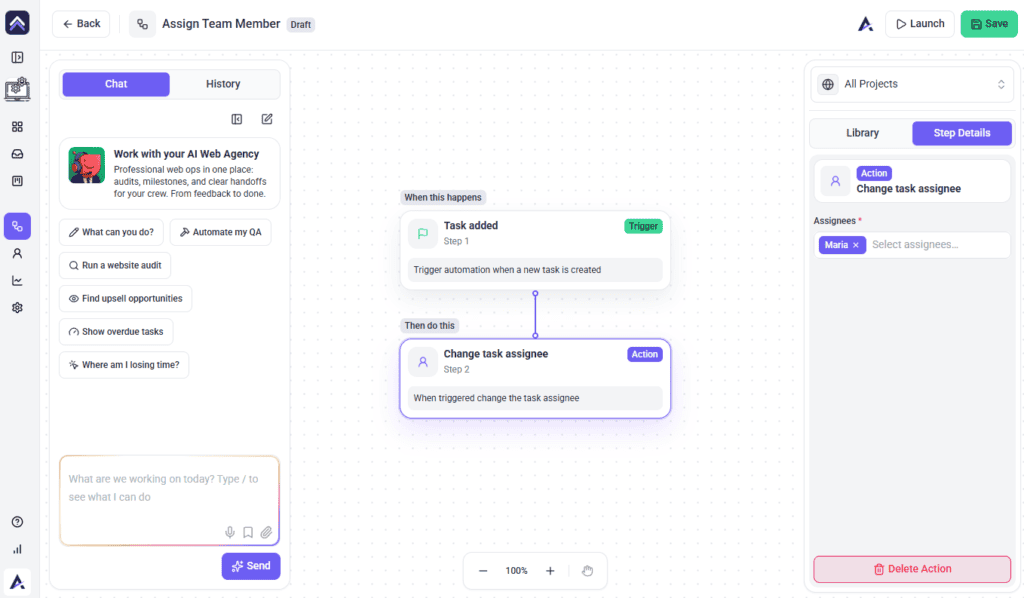Open the reports chart icon in sidebar

click(x=18, y=281)
